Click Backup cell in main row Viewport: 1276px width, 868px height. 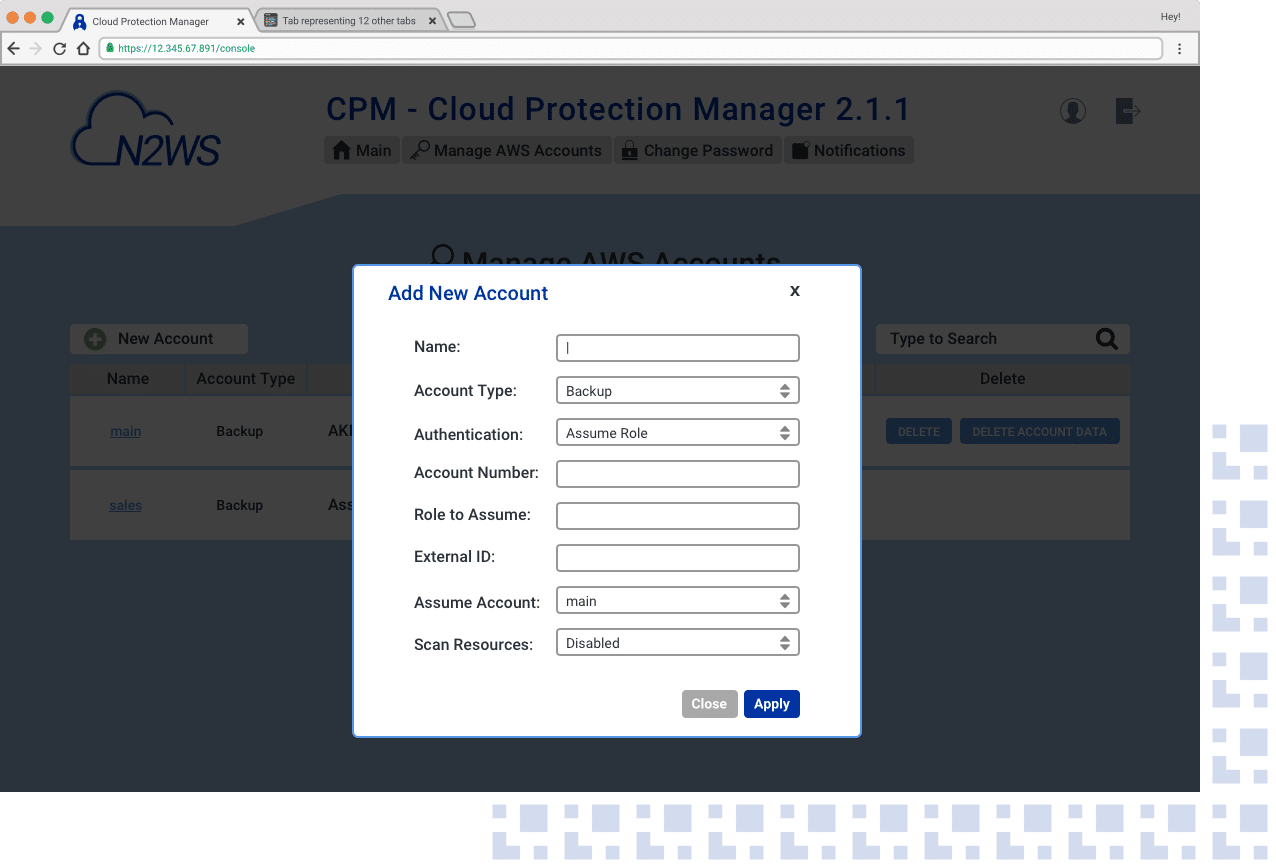(240, 432)
